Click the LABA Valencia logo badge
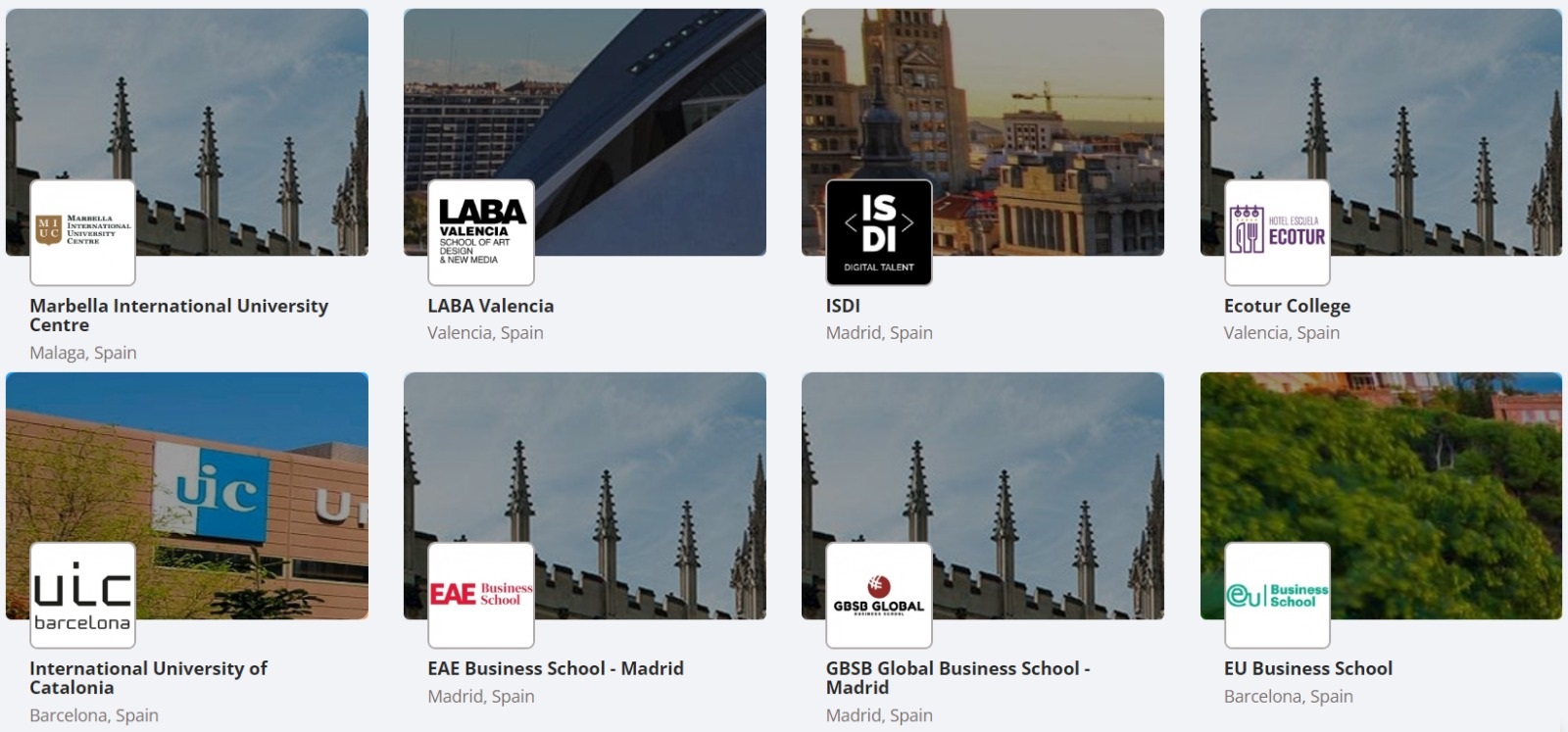The width and height of the screenshot is (1568, 732). (481, 232)
